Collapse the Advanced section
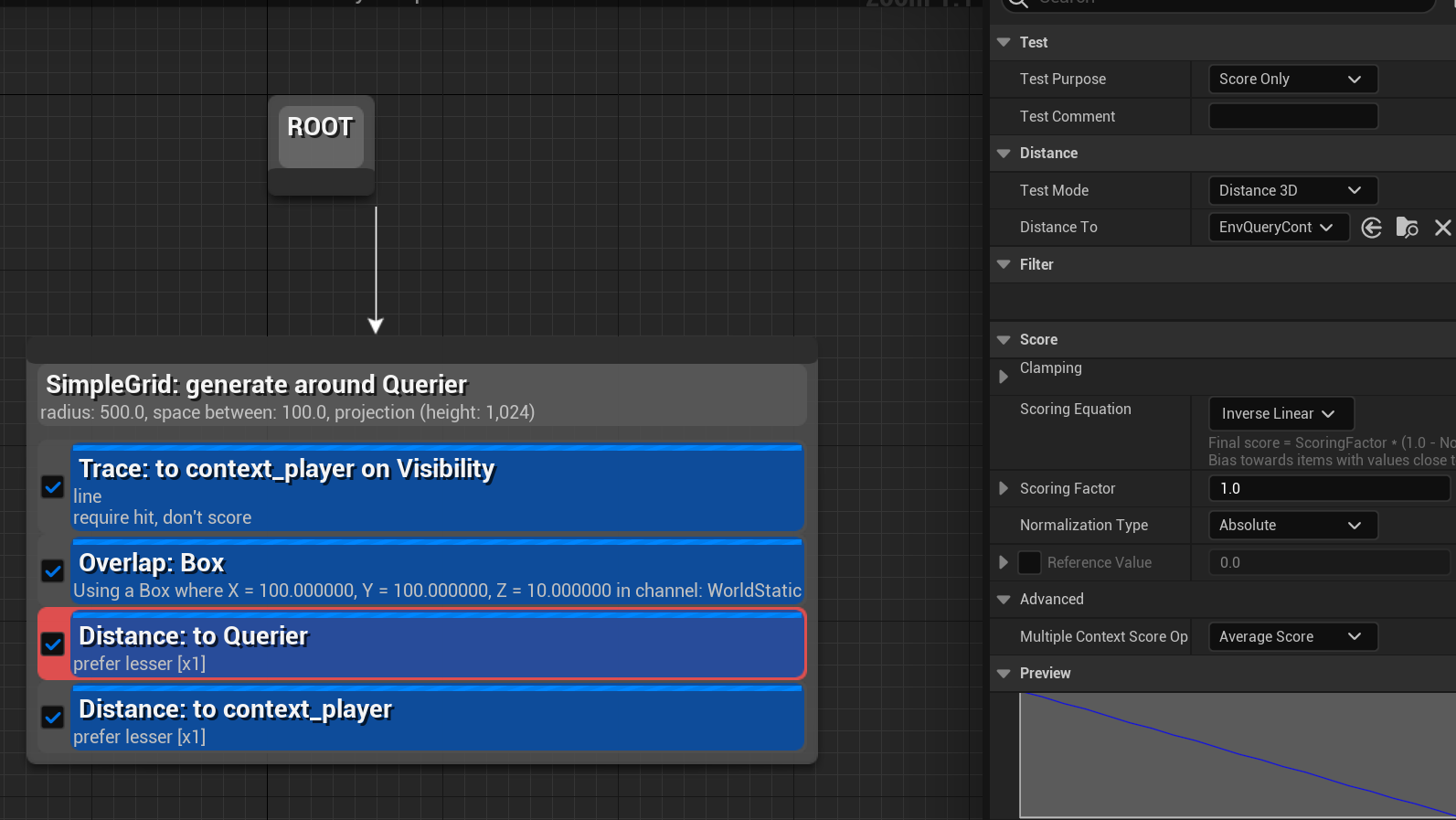The width and height of the screenshot is (1456, 820). point(1004,600)
